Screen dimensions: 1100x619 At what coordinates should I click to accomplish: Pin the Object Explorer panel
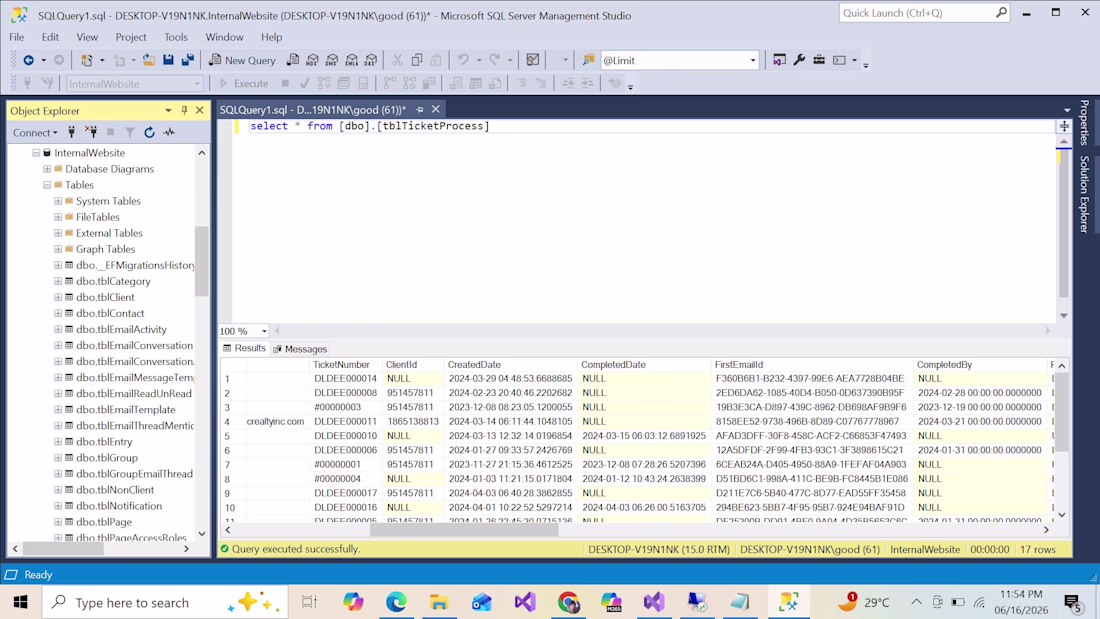click(185, 110)
